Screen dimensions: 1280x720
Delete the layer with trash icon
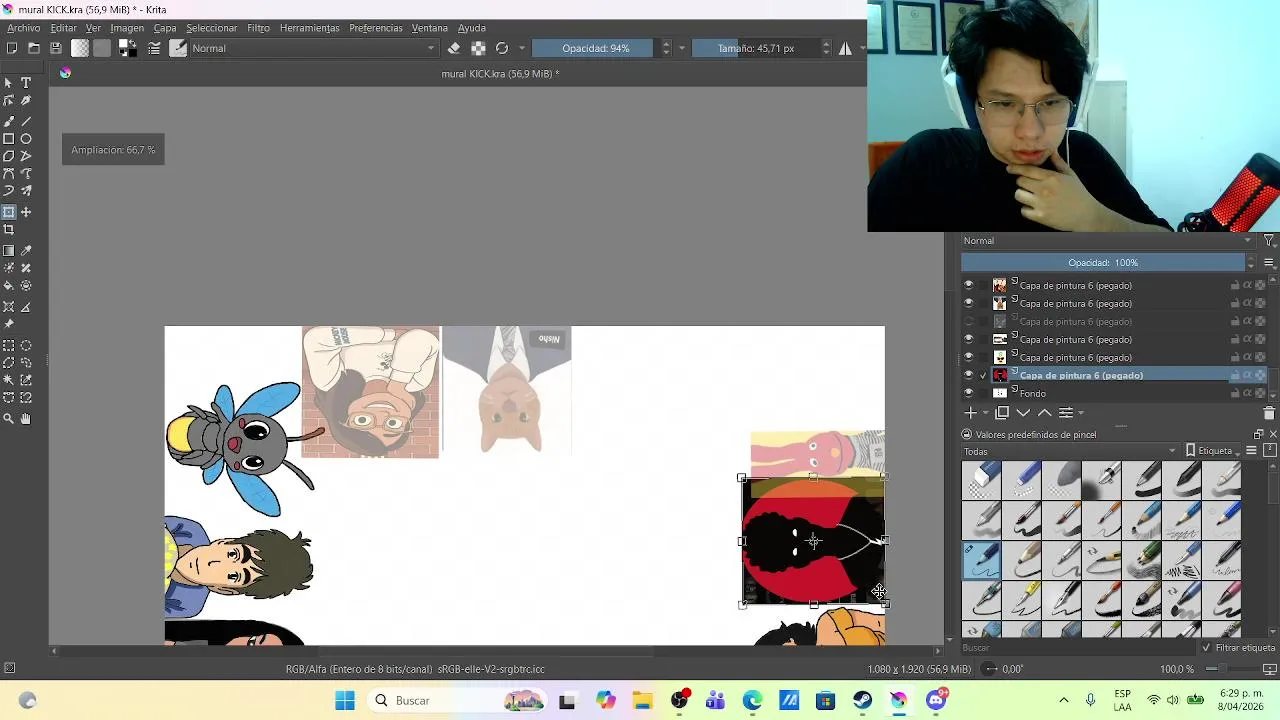point(1269,412)
